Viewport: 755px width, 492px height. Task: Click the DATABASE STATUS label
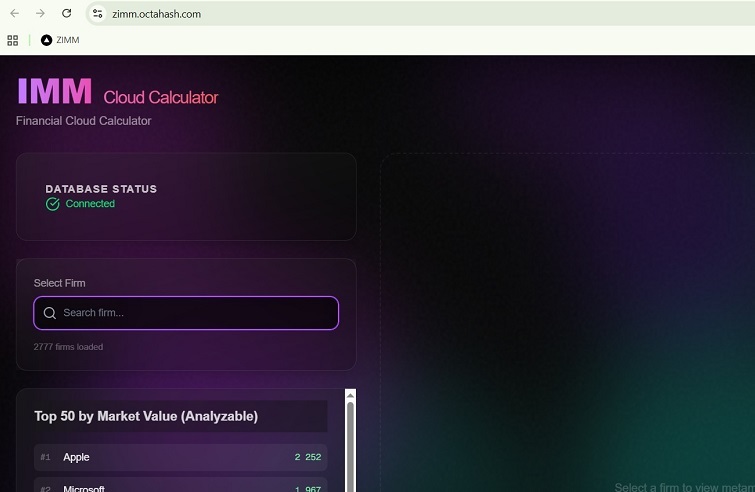(101, 189)
